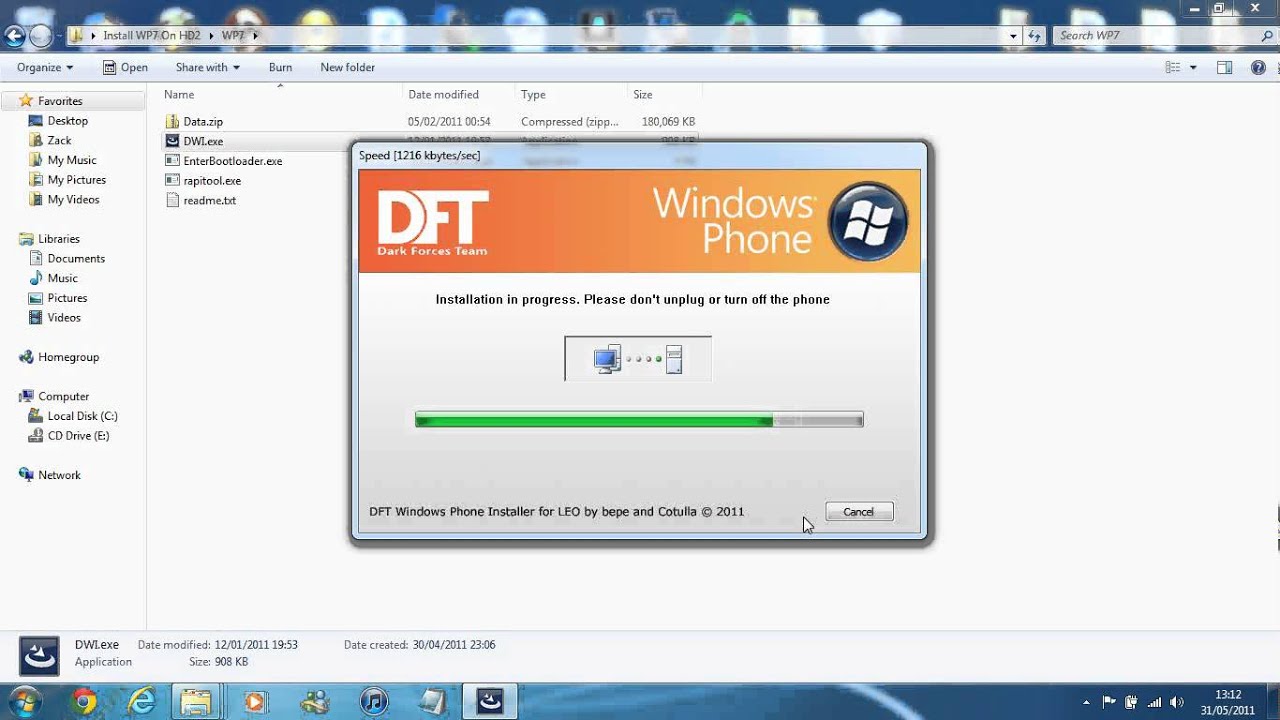The height and width of the screenshot is (720, 1280).
Task: Switch to Windows Explorer taskbar button
Action: [x=197, y=702]
